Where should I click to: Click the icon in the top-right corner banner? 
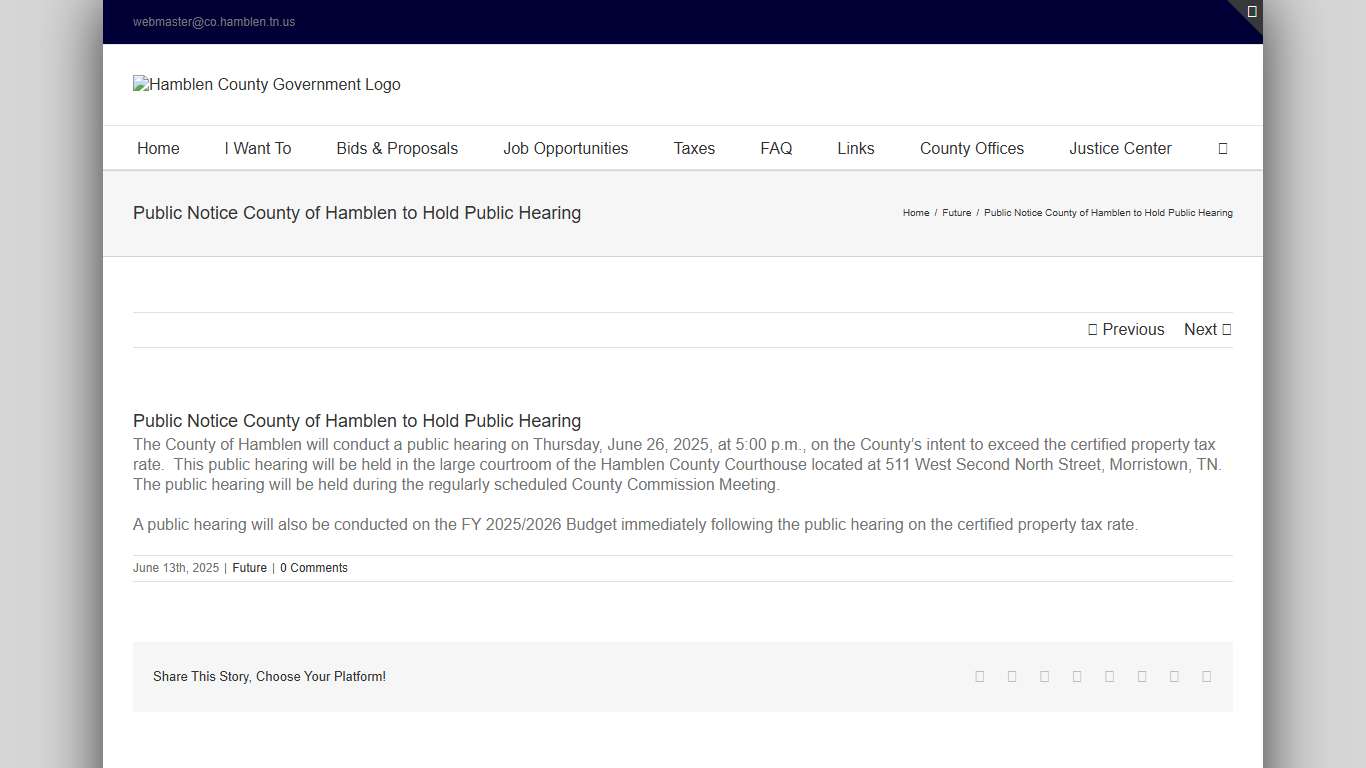[x=1251, y=10]
